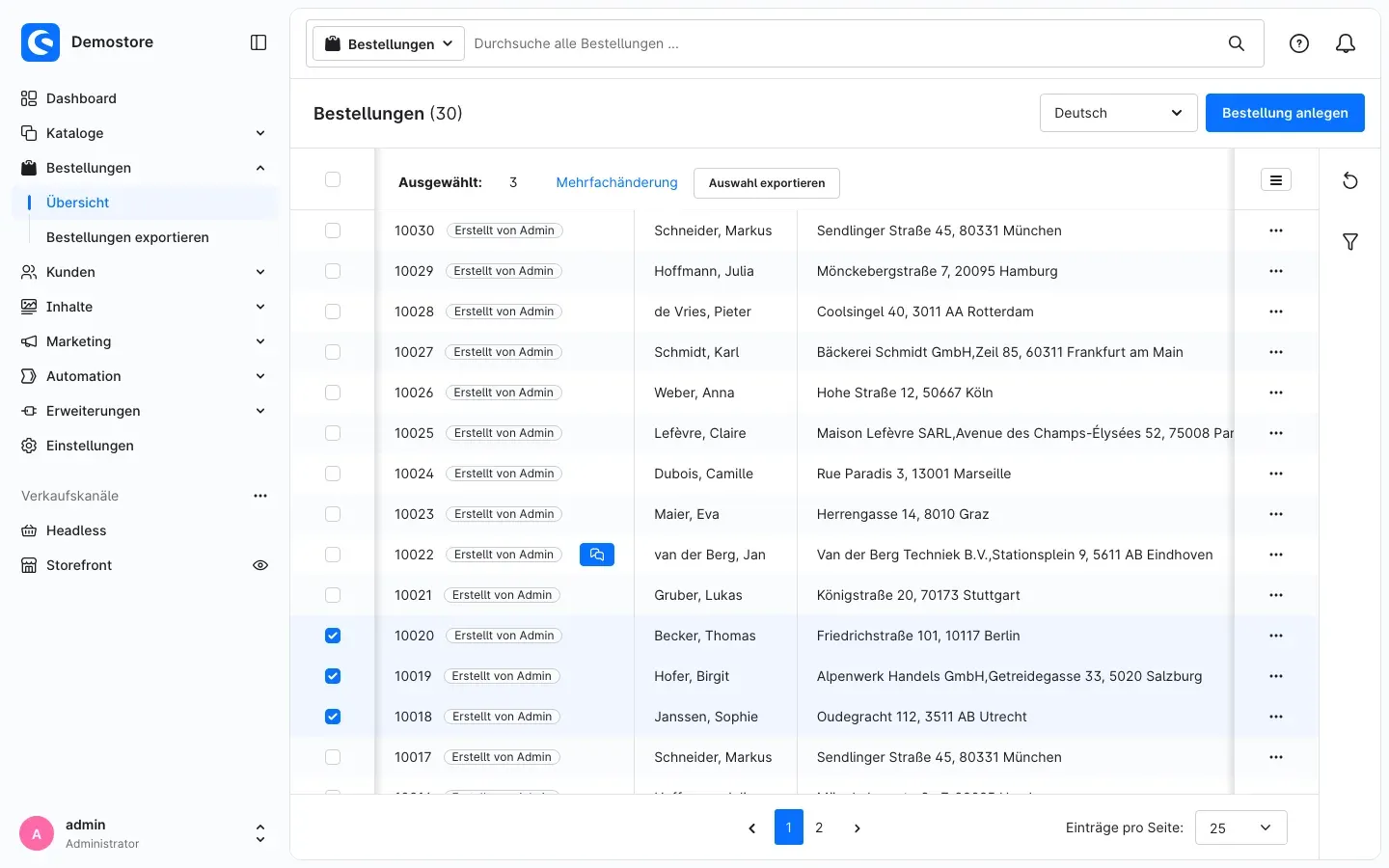Image resolution: width=1389 pixels, height=868 pixels.
Task: Toggle the Storefront eye visibility icon
Action: (260, 565)
